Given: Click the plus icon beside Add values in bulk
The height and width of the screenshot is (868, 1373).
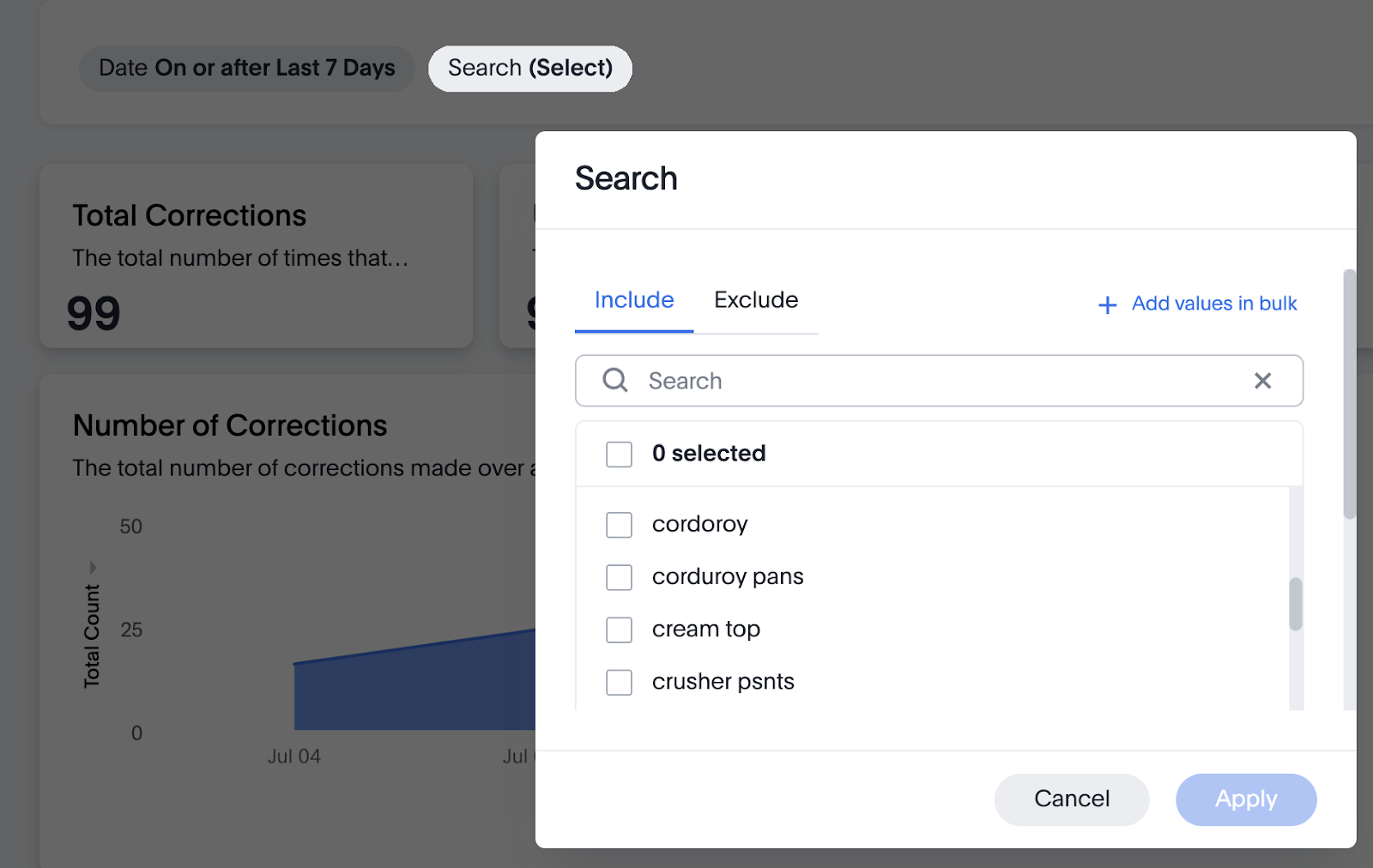Looking at the screenshot, I should pyautogui.click(x=1108, y=304).
